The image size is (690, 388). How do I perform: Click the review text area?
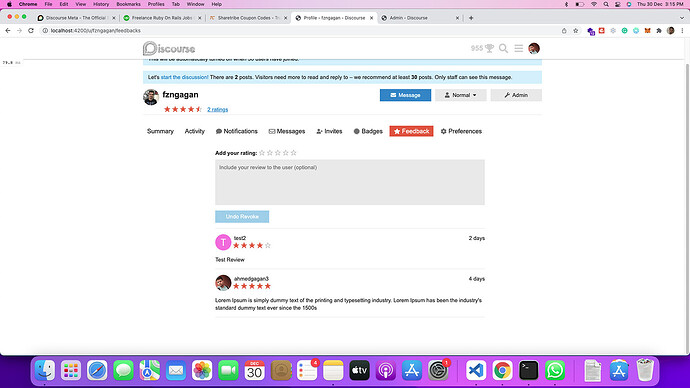[x=350, y=182]
